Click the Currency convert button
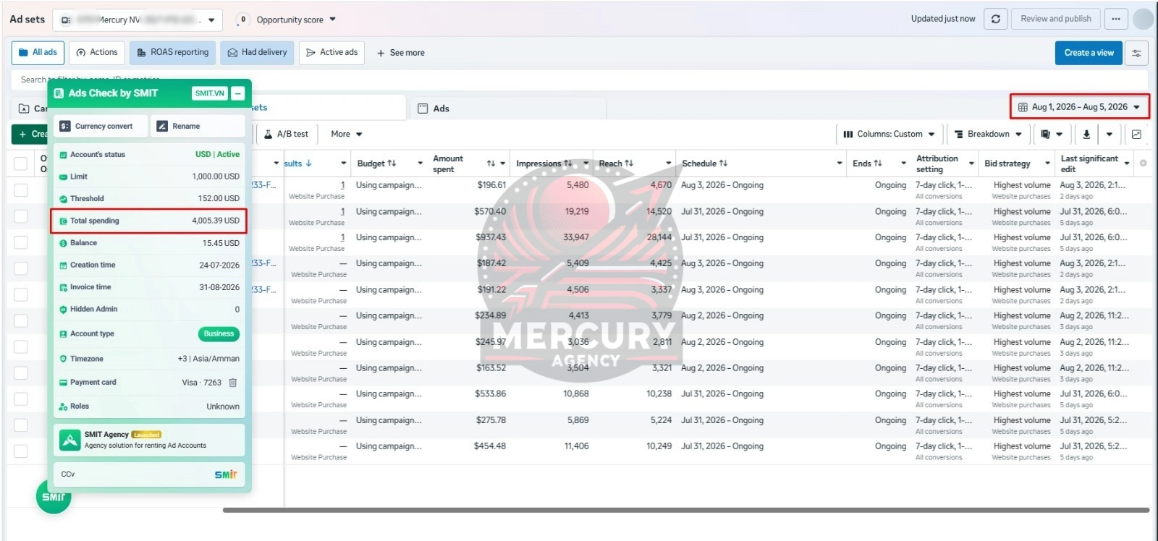The image size is (1158, 541). 100,126
